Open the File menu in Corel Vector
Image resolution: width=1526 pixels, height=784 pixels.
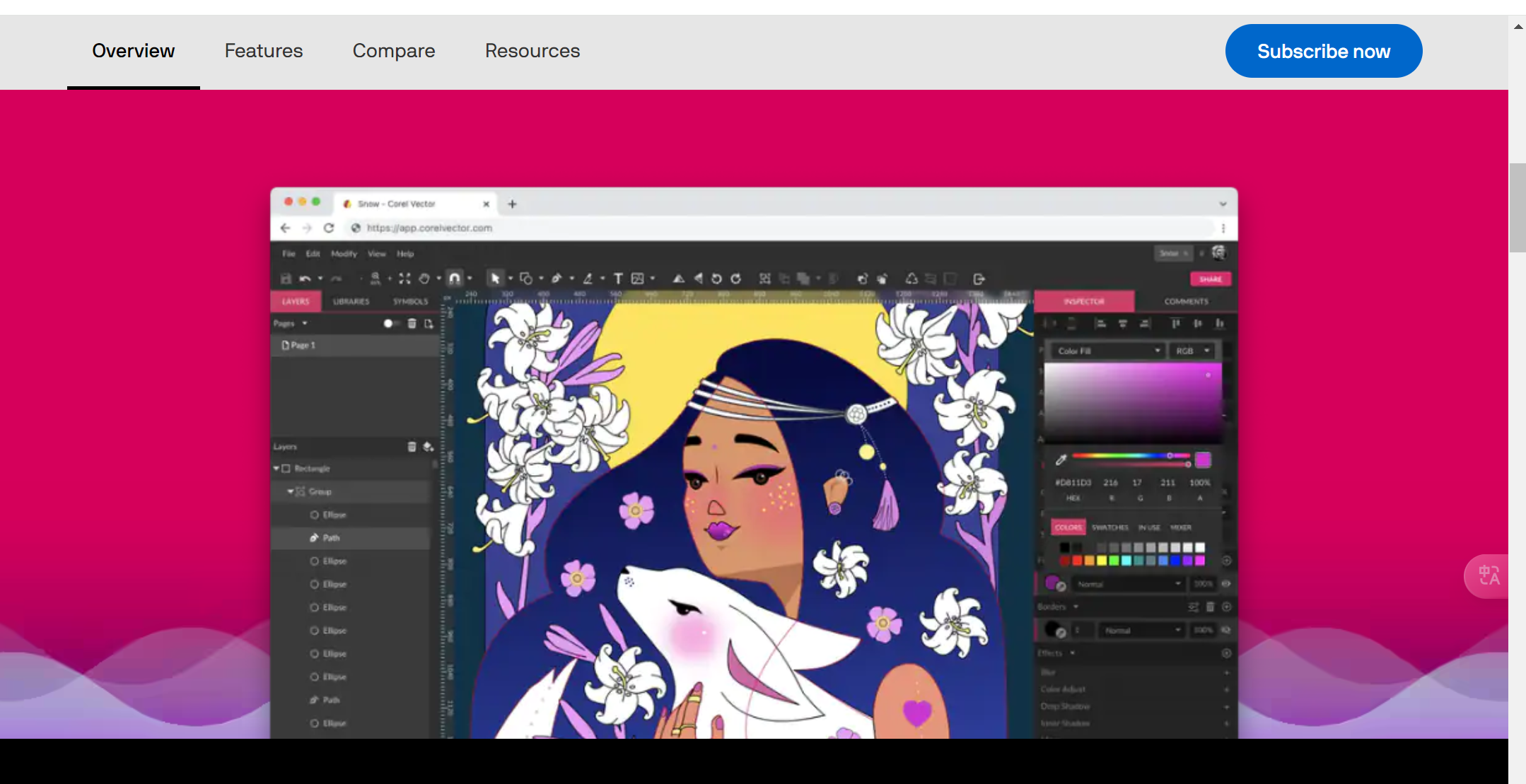[x=289, y=253]
